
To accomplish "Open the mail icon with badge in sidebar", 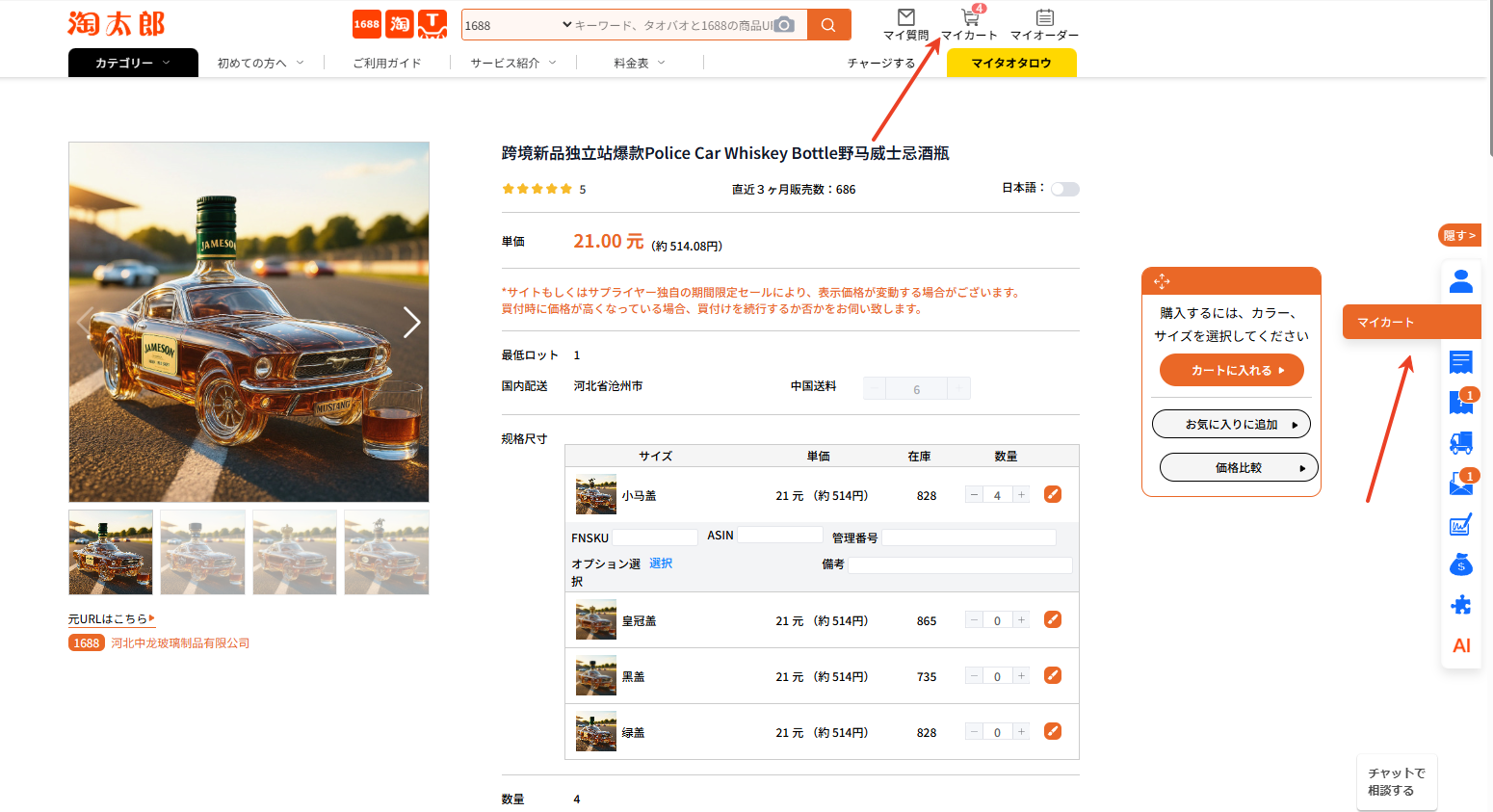I will pos(1461,484).
